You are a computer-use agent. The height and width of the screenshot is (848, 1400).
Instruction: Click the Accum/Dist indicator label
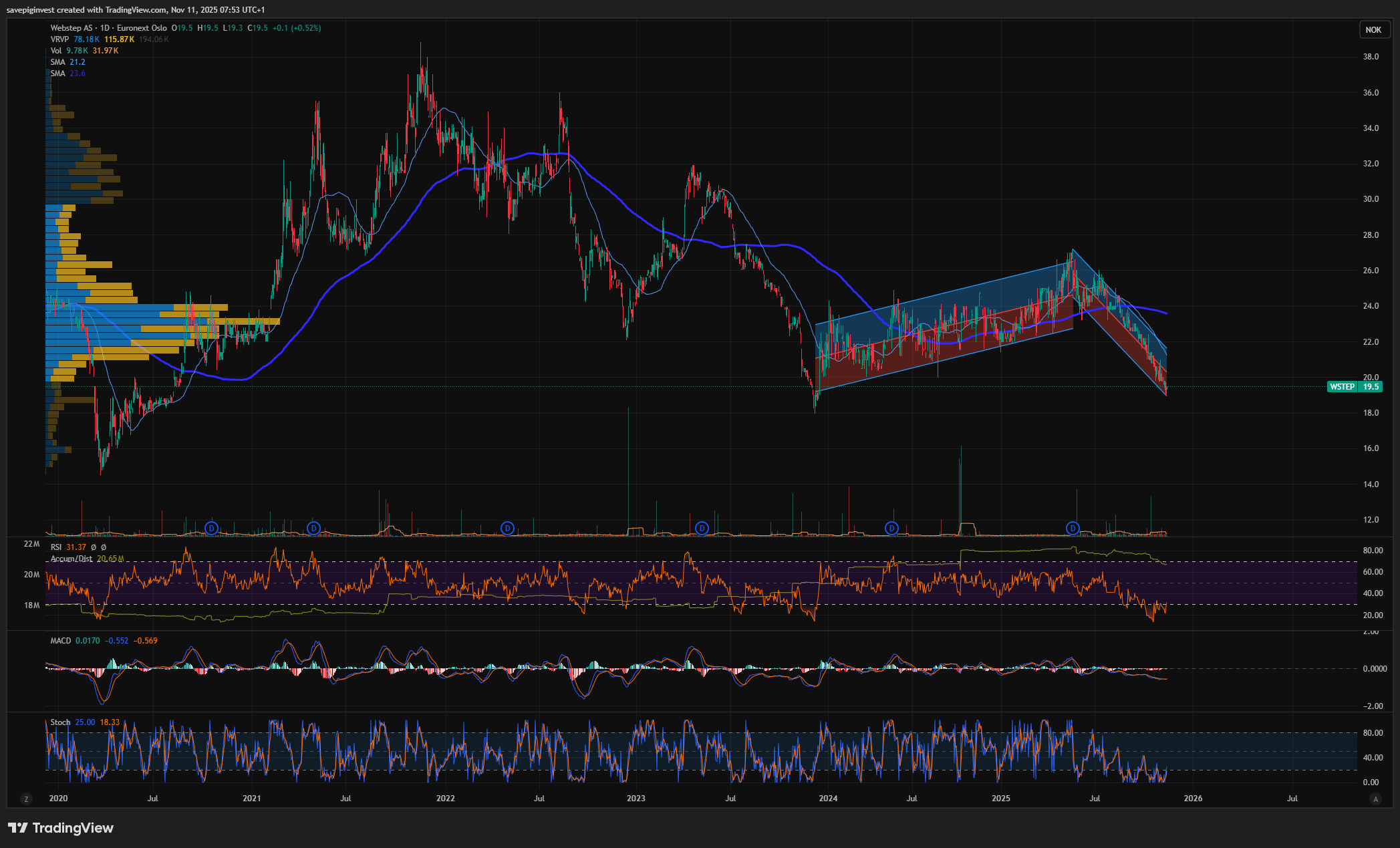point(72,559)
